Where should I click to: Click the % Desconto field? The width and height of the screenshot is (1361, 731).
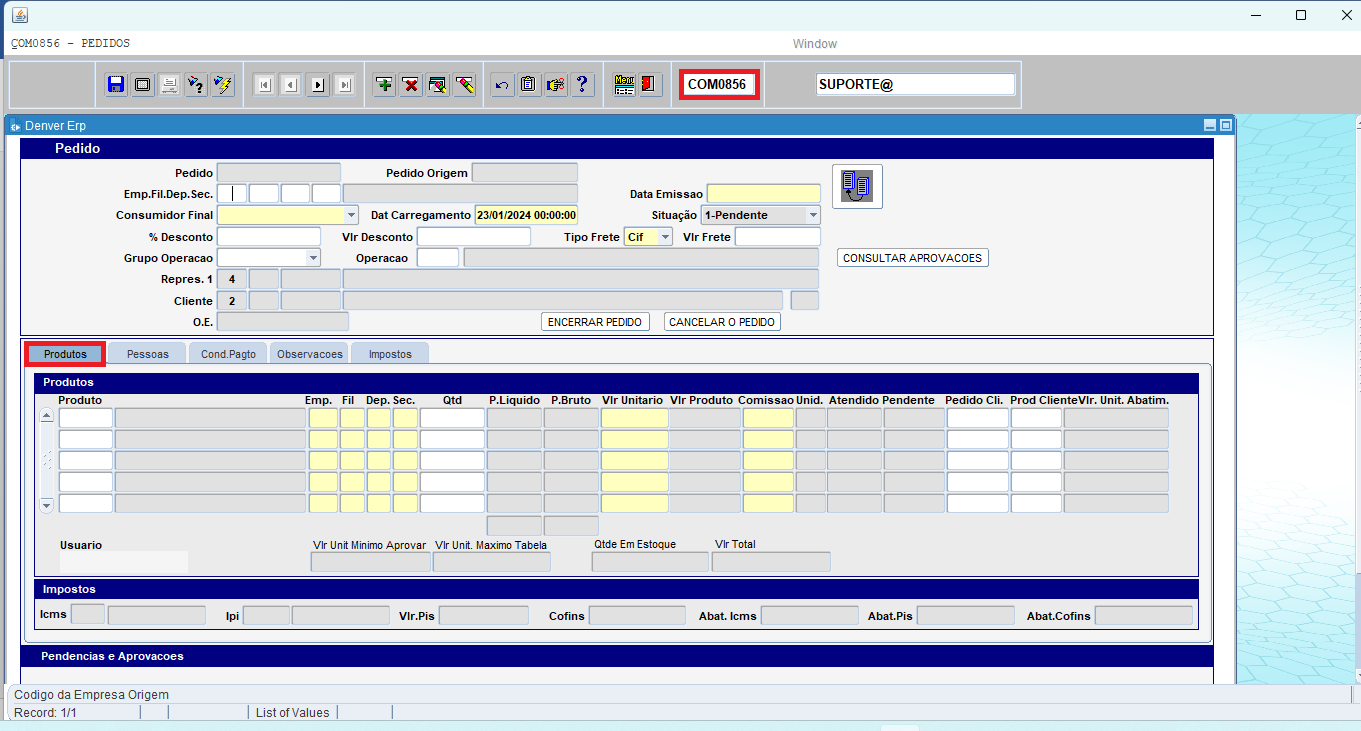click(269, 237)
